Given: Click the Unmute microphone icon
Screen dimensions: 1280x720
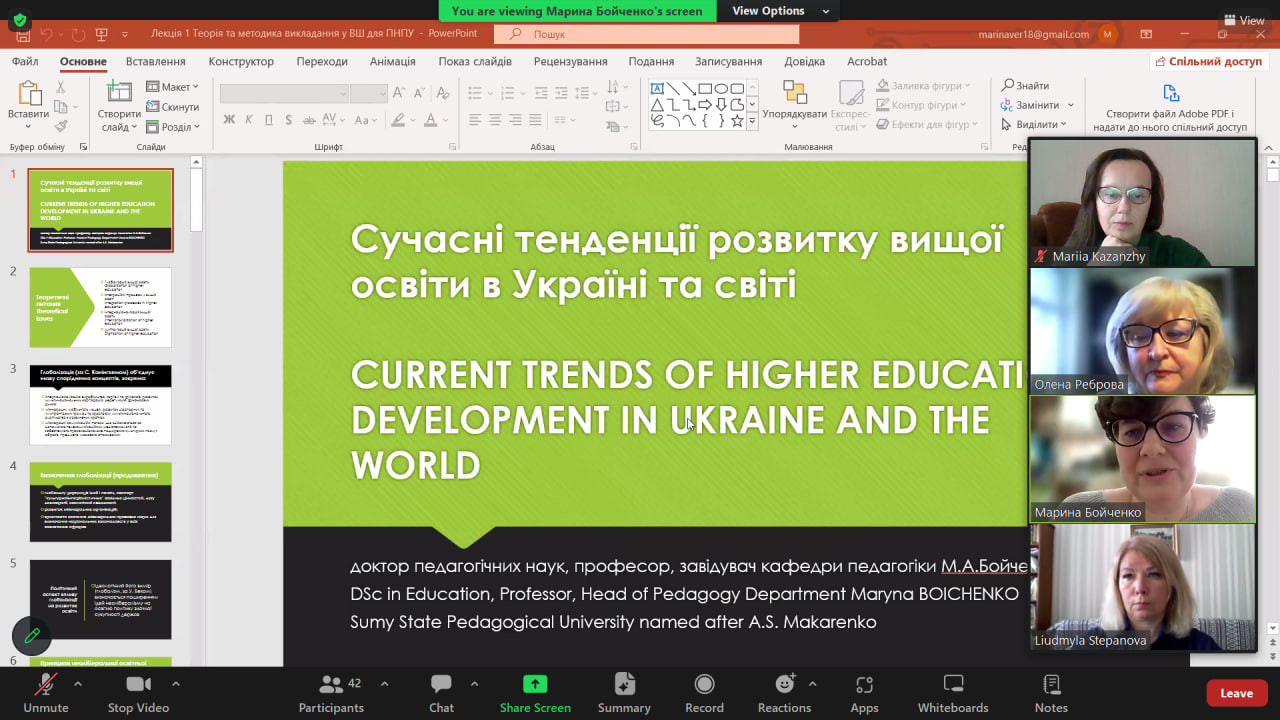Looking at the screenshot, I should (45, 685).
